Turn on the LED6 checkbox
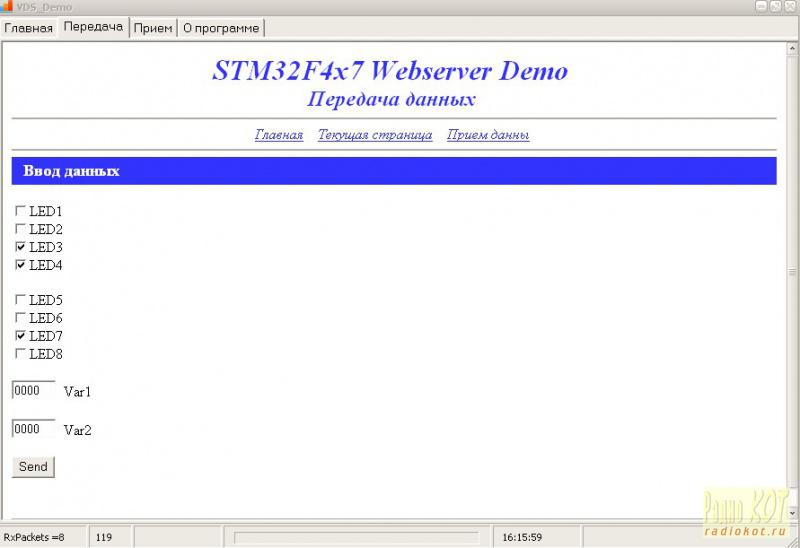This screenshot has height=548, width=800. click(x=20, y=317)
